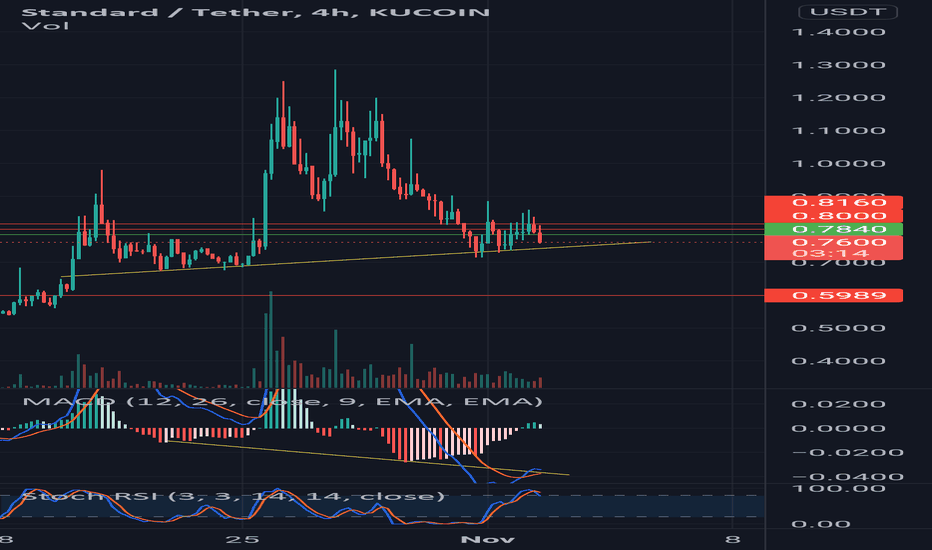Click the 8 date label right of Nov
Image resolution: width=932 pixels, height=550 pixels.
[x=733, y=539]
